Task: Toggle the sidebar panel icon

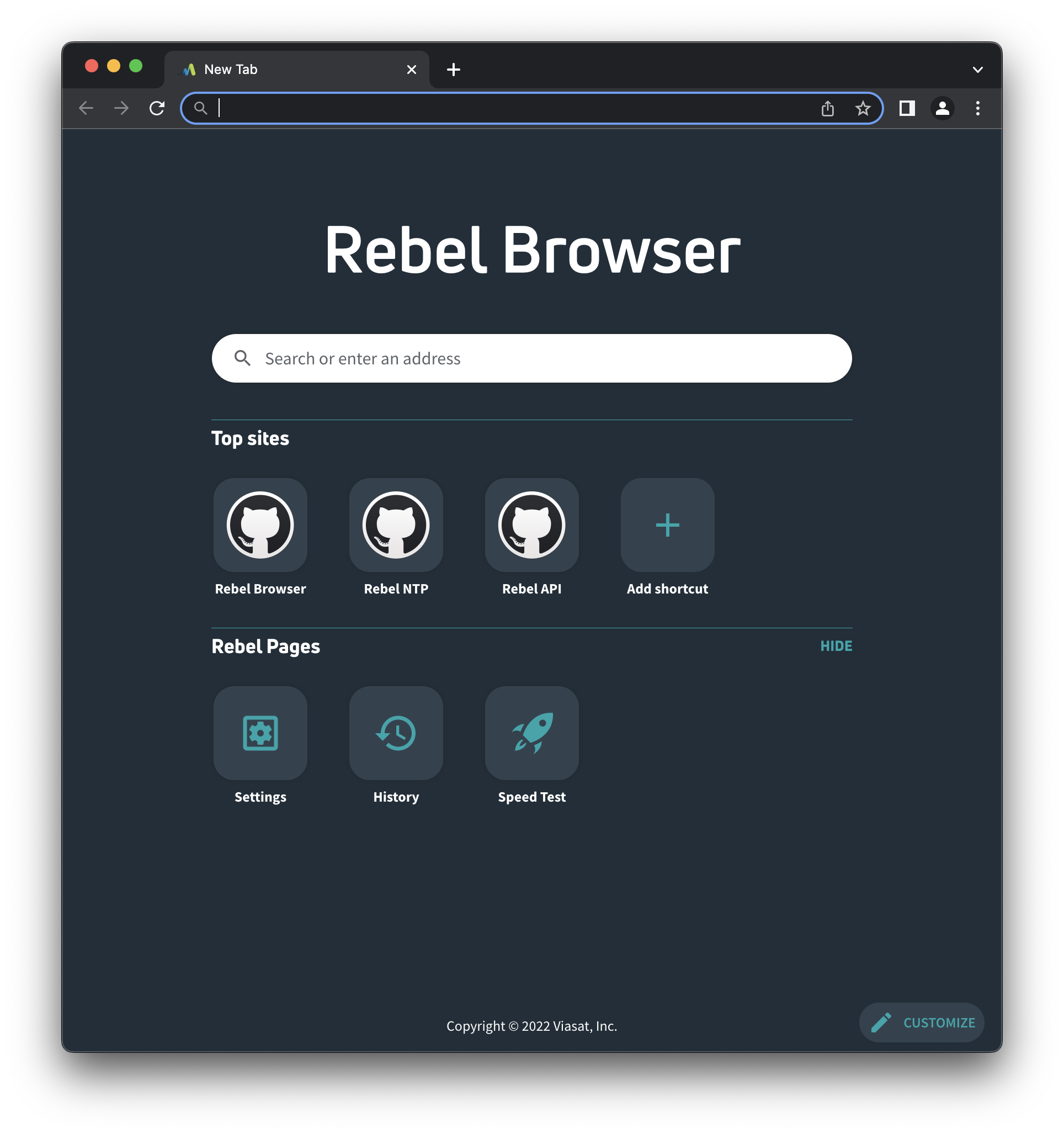Action: (908, 108)
